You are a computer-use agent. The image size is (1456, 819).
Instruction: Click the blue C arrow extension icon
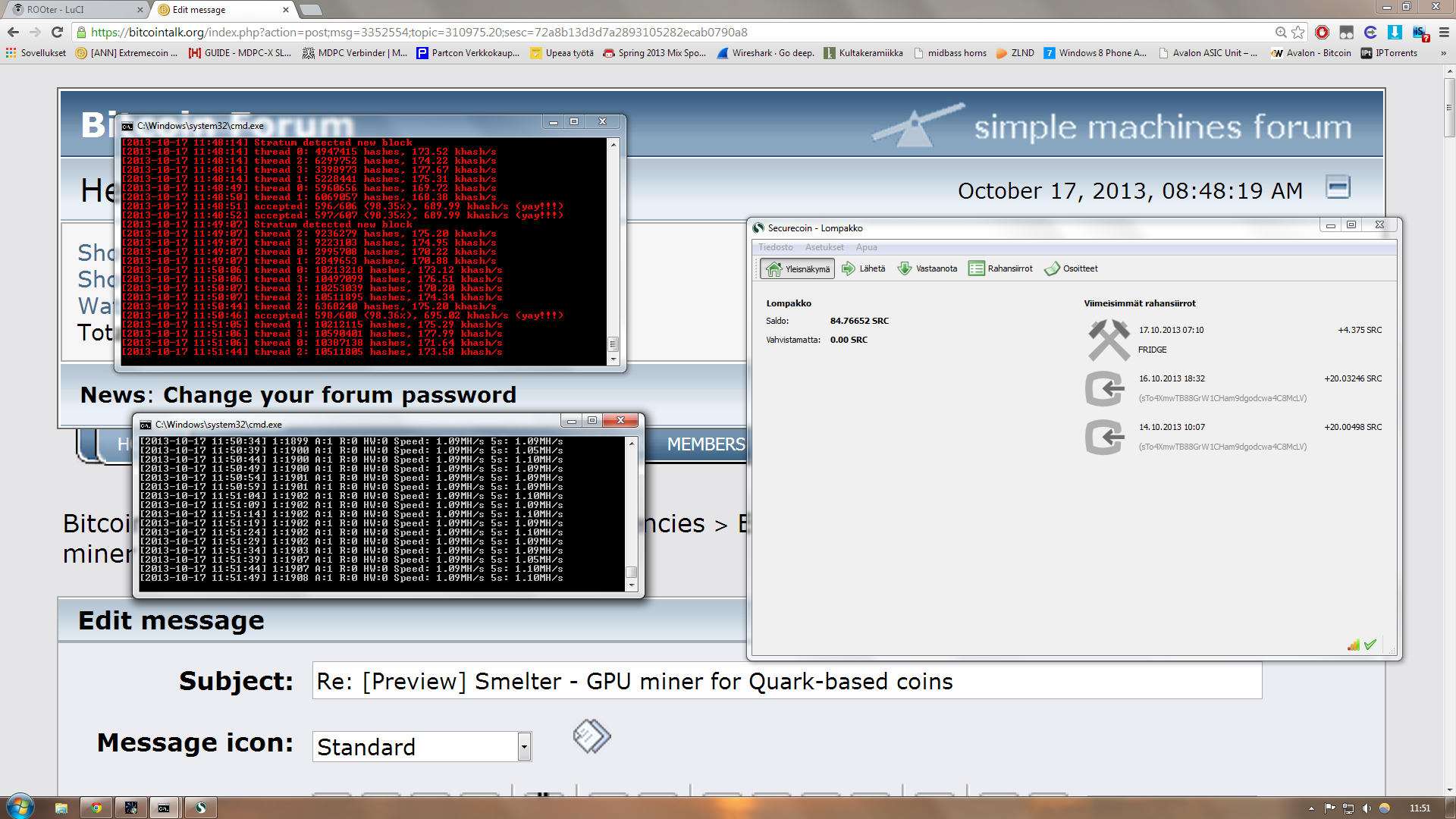(1370, 32)
